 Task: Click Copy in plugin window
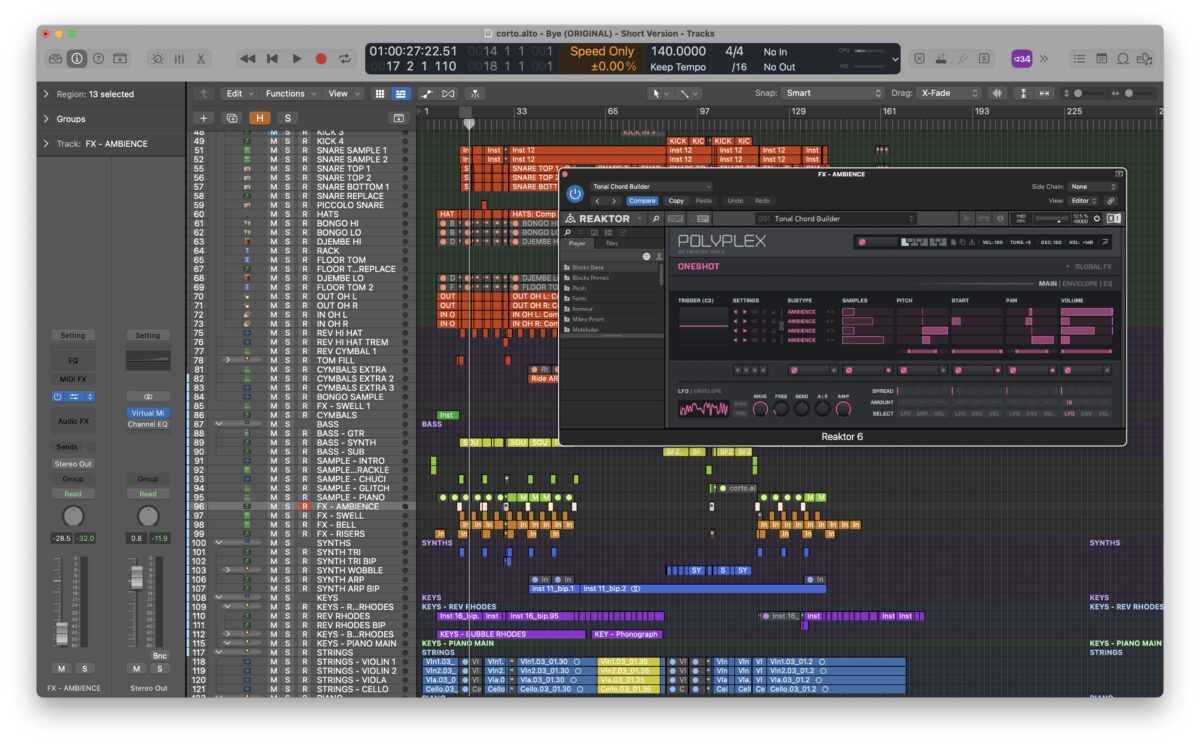[x=676, y=201]
